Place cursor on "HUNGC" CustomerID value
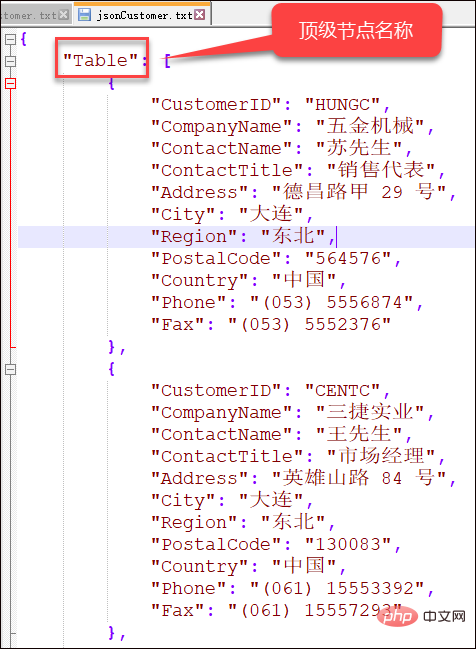The height and width of the screenshot is (649, 476). coord(342,105)
